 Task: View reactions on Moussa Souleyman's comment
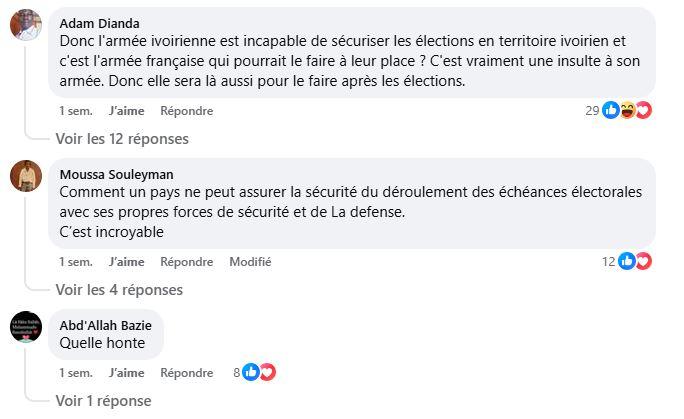click(x=634, y=261)
